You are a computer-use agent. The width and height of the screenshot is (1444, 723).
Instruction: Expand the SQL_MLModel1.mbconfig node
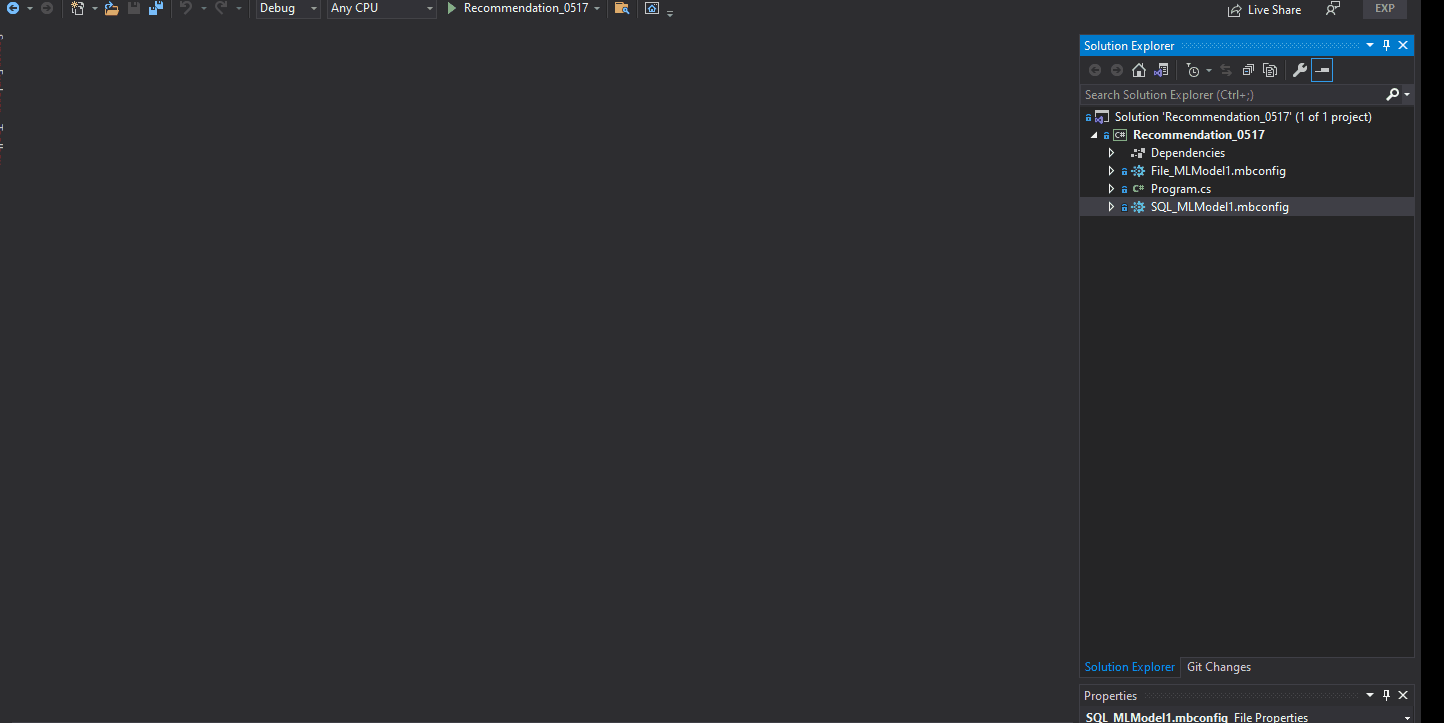pyautogui.click(x=1111, y=207)
